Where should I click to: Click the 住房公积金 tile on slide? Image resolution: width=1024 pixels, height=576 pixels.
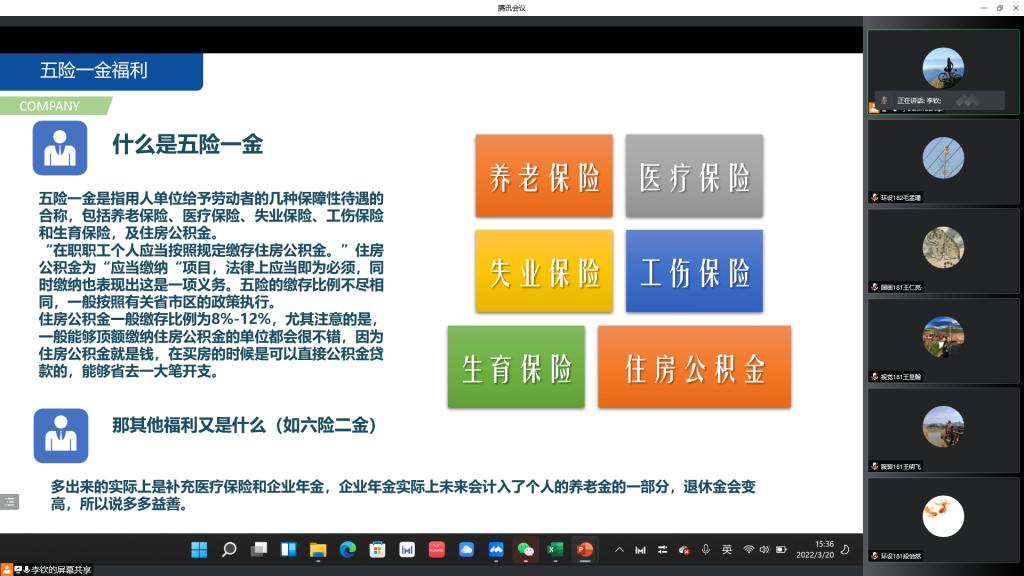point(694,367)
